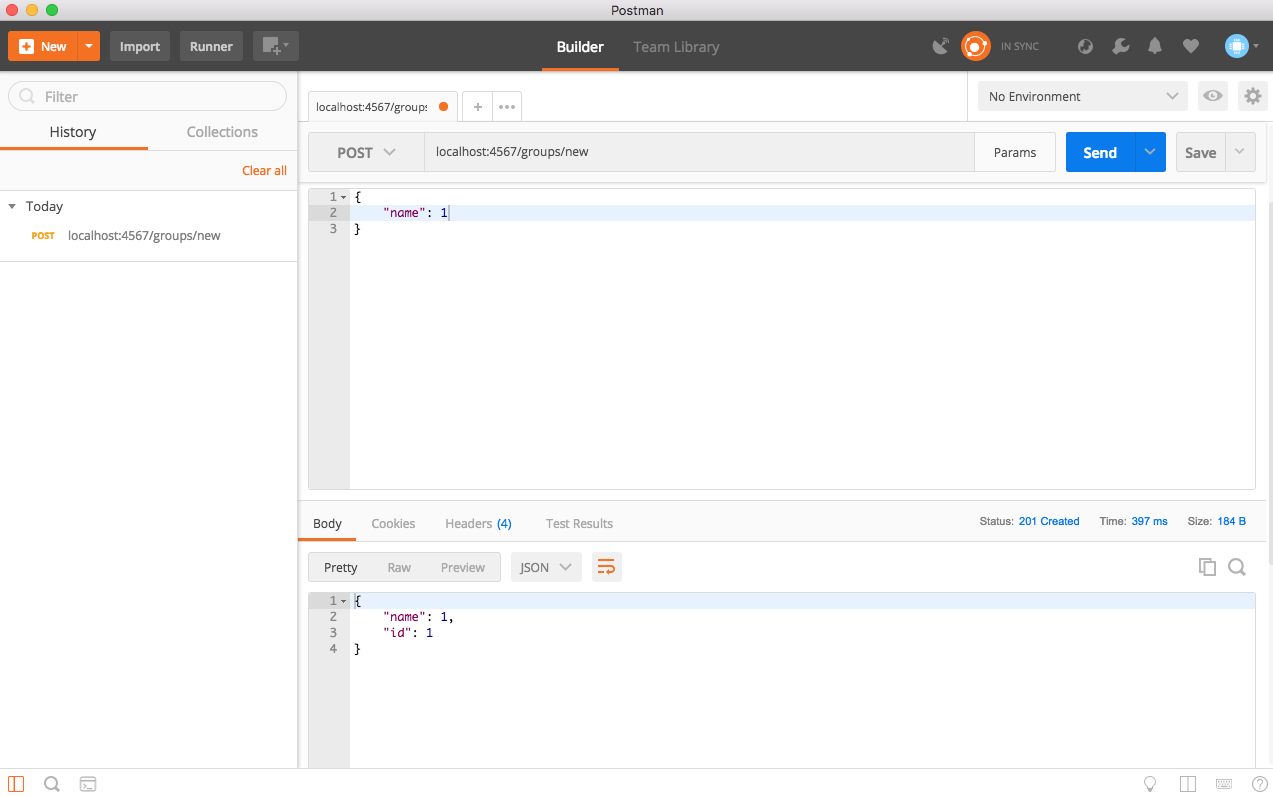Switch response view to Raw
The height and width of the screenshot is (796, 1273).
coord(399,567)
